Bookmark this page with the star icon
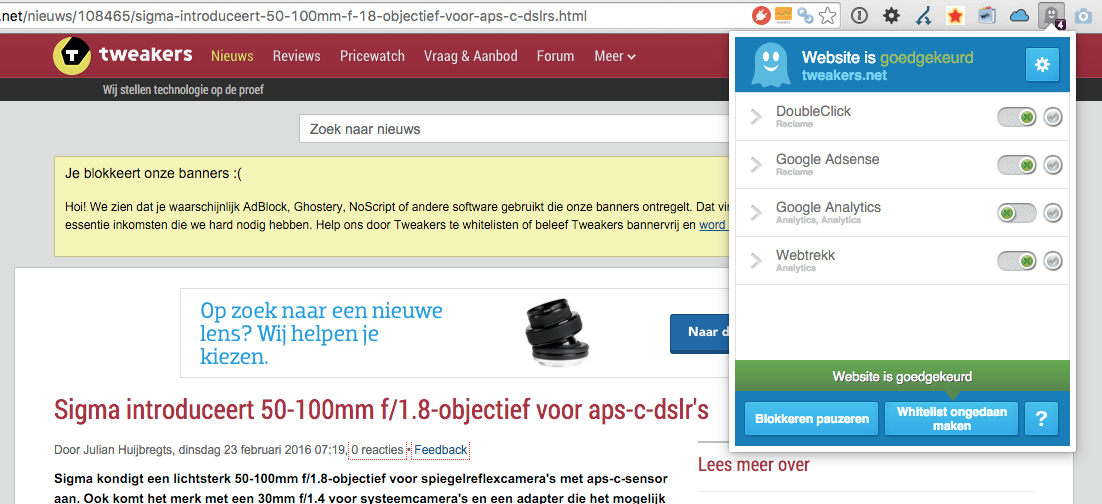This screenshot has width=1102, height=504. click(829, 15)
